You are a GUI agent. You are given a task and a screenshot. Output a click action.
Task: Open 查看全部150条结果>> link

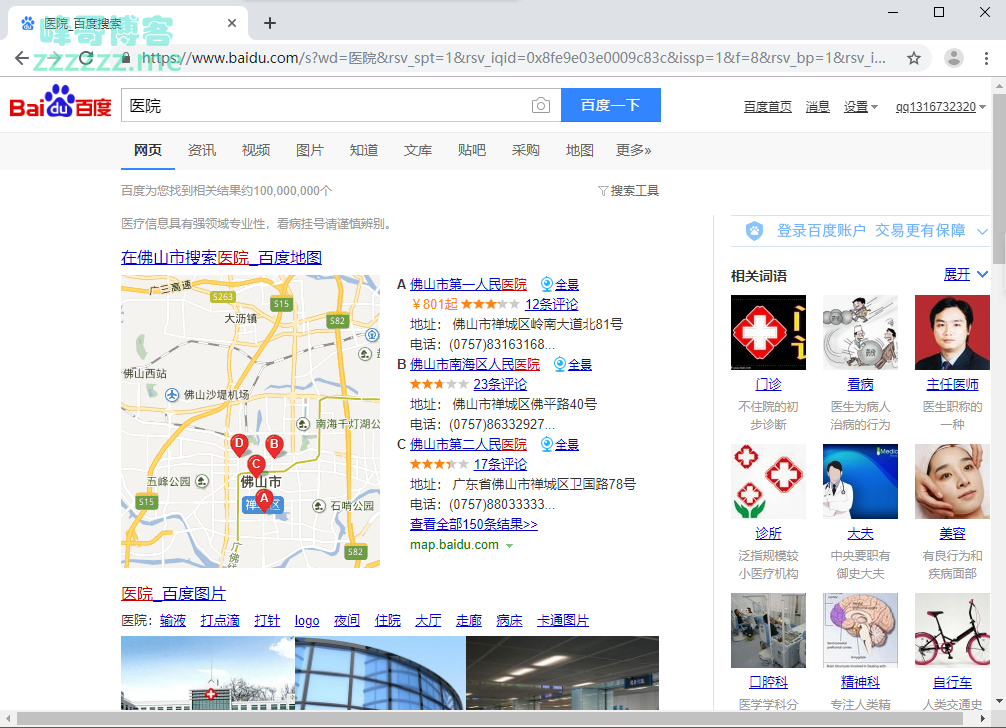click(x=473, y=525)
